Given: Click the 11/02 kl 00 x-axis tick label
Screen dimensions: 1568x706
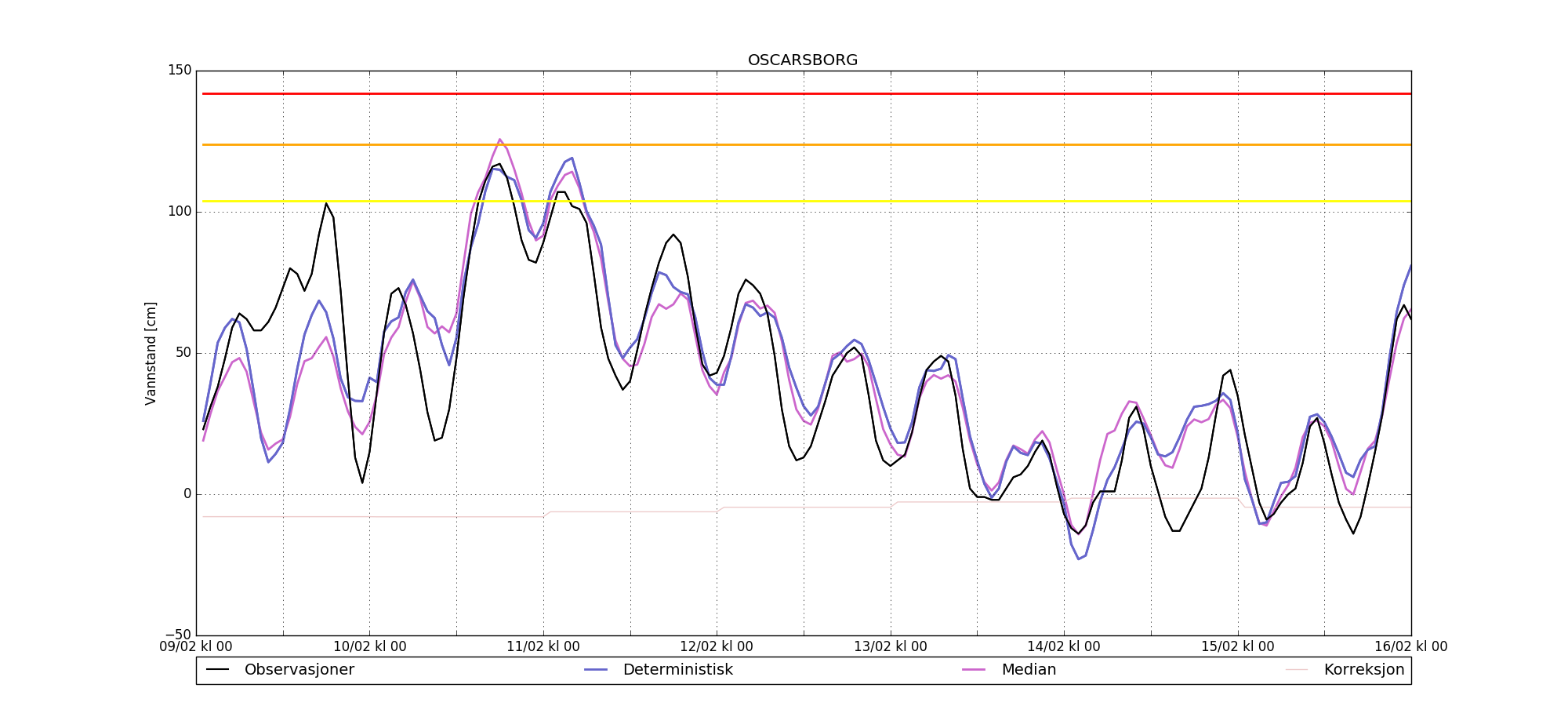Looking at the screenshot, I should pos(543,647).
